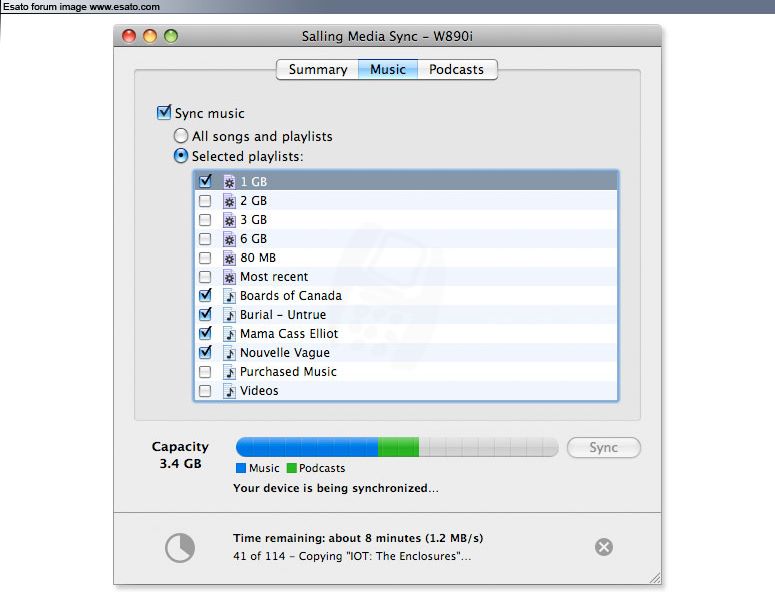Check the Purchased Music checkbox

pyautogui.click(x=205, y=372)
